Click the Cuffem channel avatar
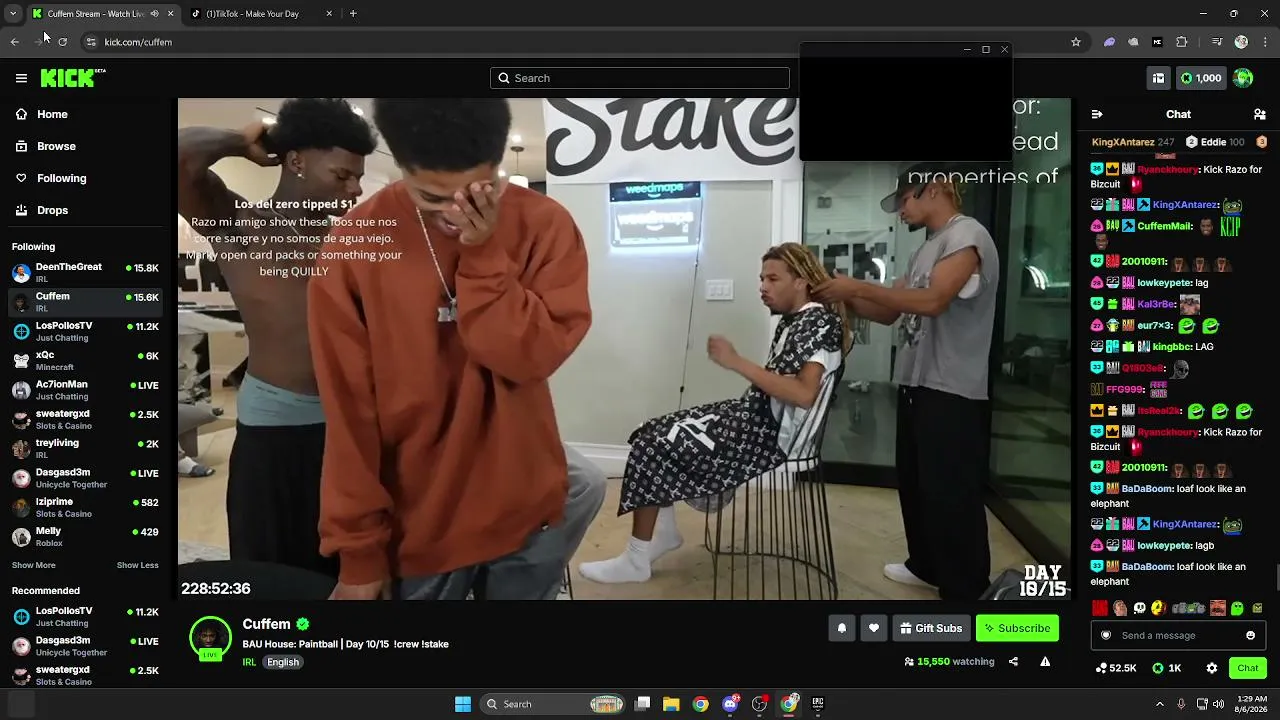 click(x=210, y=637)
